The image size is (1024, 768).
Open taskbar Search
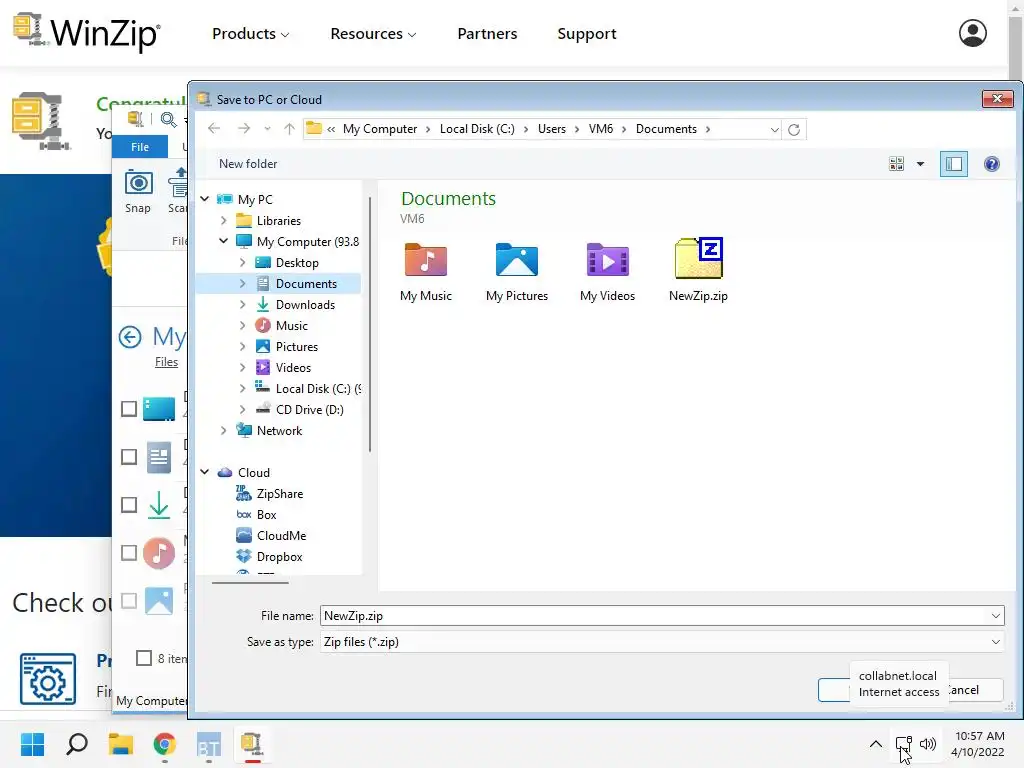pyautogui.click(x=76, y=744)
